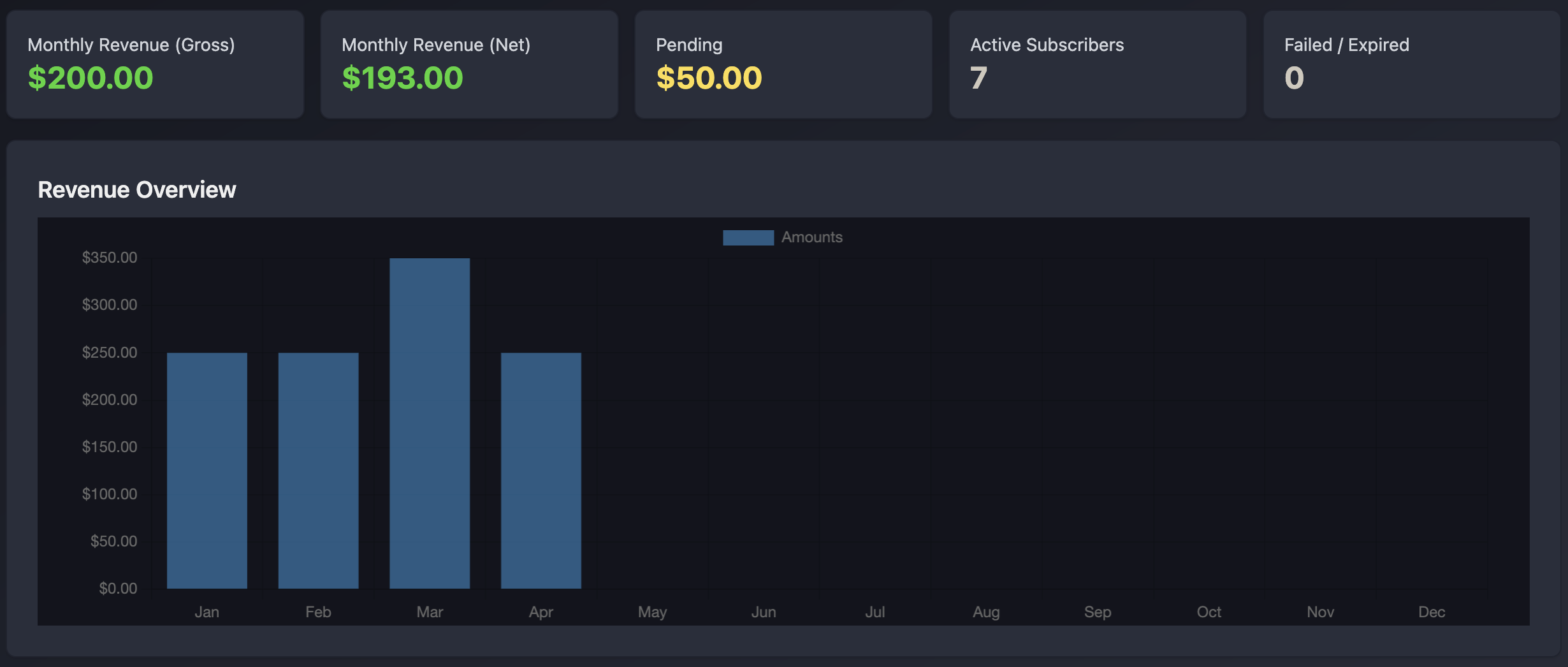1568x667 pixels.
Task: Select the subscriber count 7
Action: click(977, 77)
